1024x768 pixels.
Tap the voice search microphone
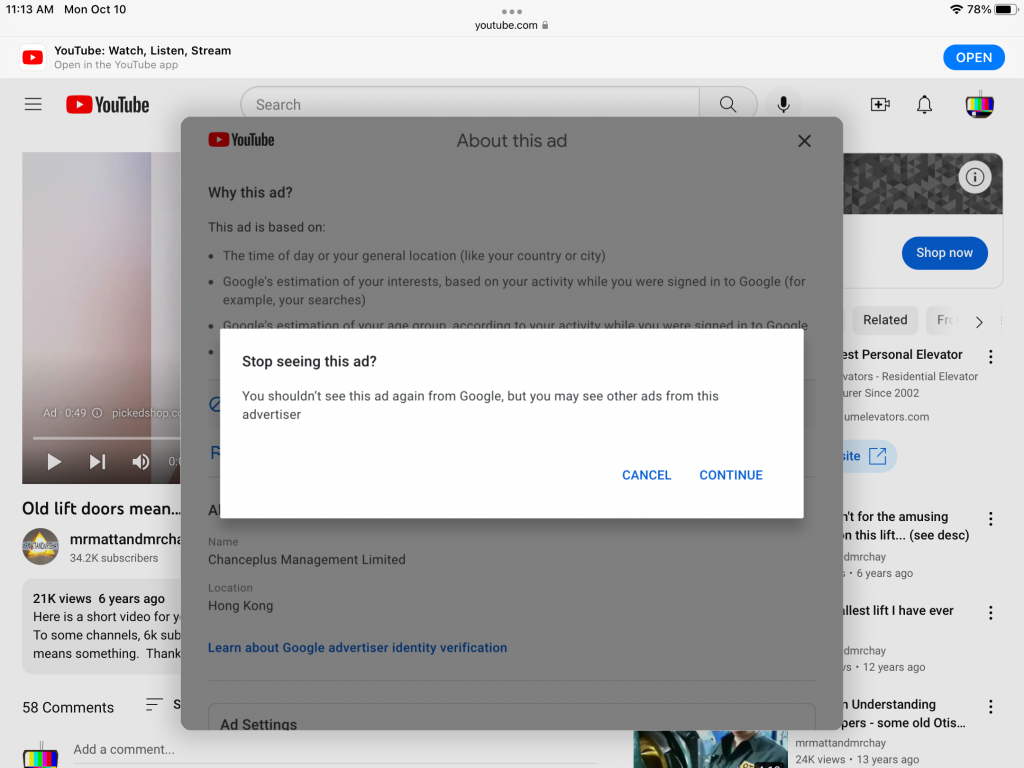pos(783,105)
